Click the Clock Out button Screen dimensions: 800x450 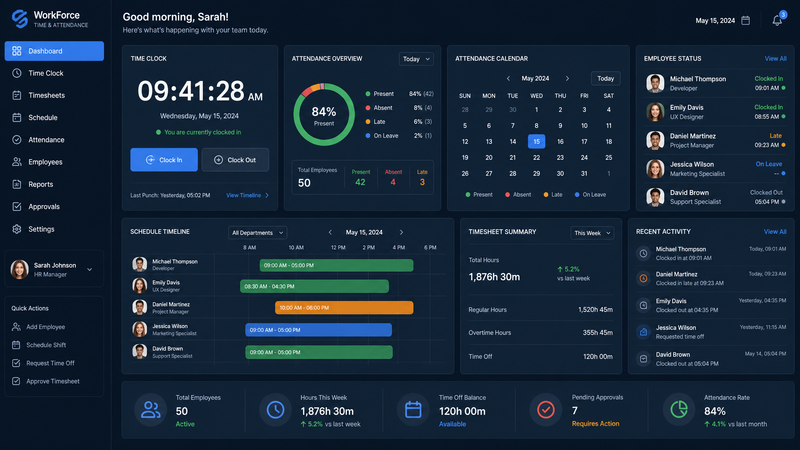[x=235, y=160]
